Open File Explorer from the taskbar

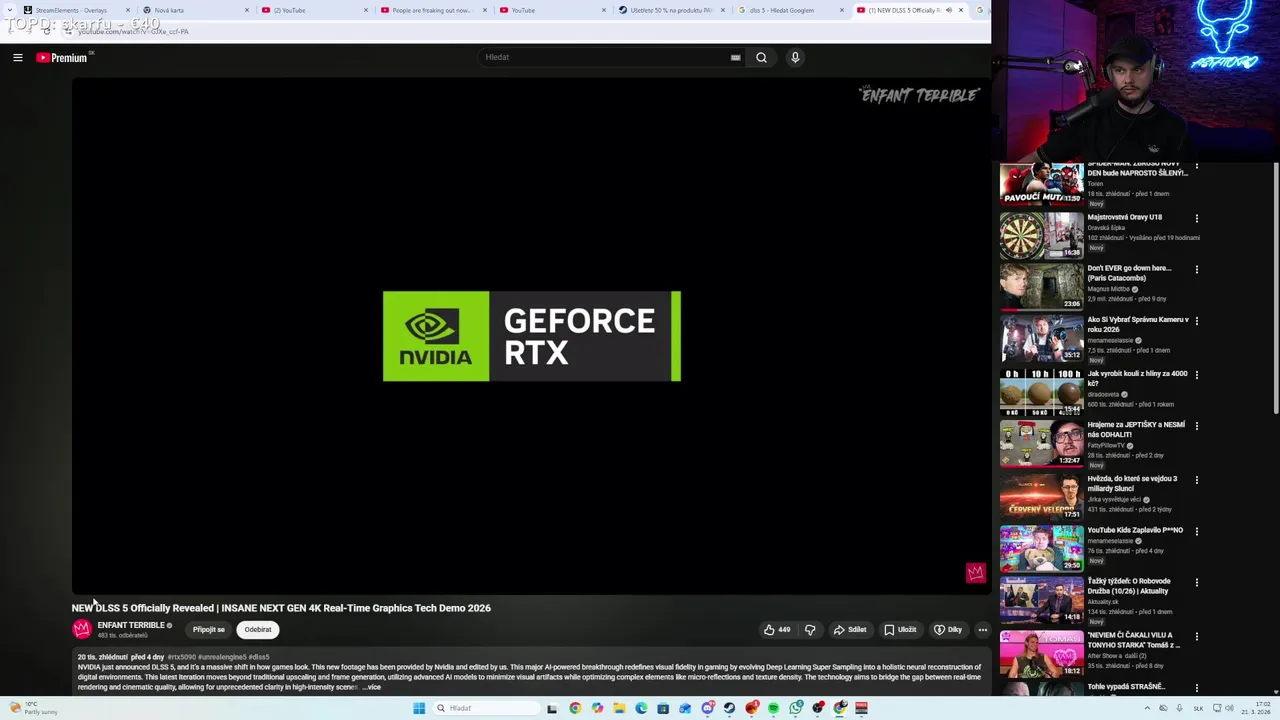[619, 708]
